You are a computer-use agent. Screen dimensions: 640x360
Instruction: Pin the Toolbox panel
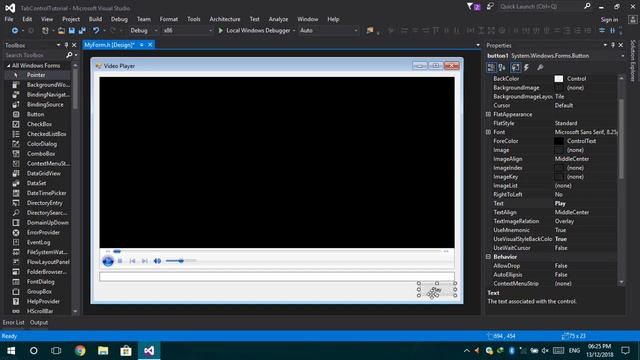[66, 45]
